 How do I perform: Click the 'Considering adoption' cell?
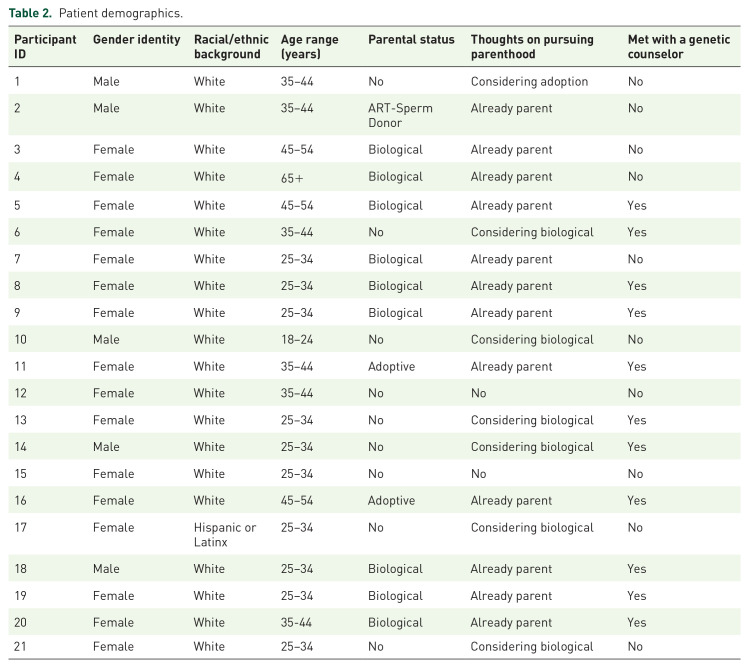point(529,81)
